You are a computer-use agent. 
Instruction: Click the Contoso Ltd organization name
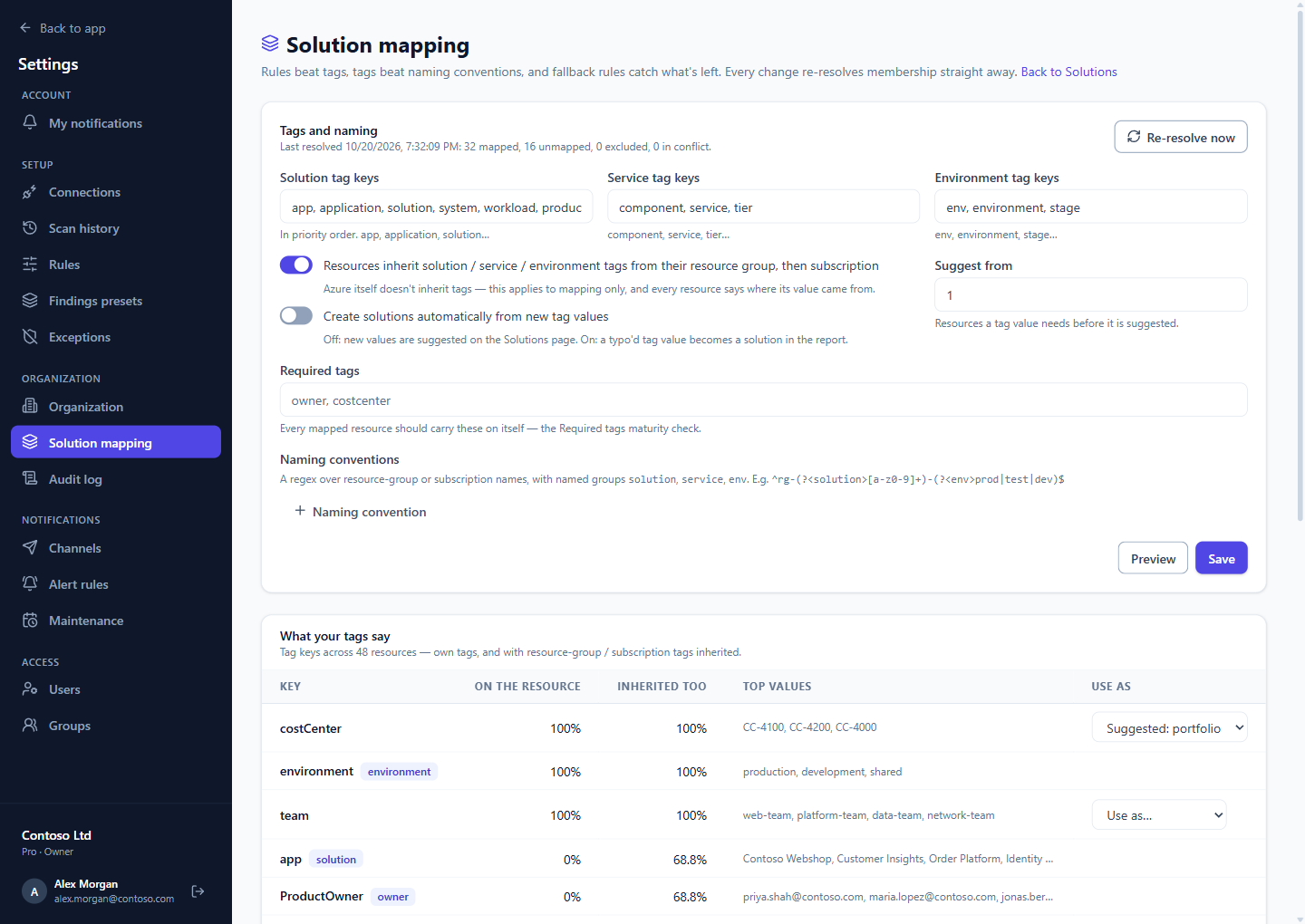pyautogui.click(x=56, y=835)
